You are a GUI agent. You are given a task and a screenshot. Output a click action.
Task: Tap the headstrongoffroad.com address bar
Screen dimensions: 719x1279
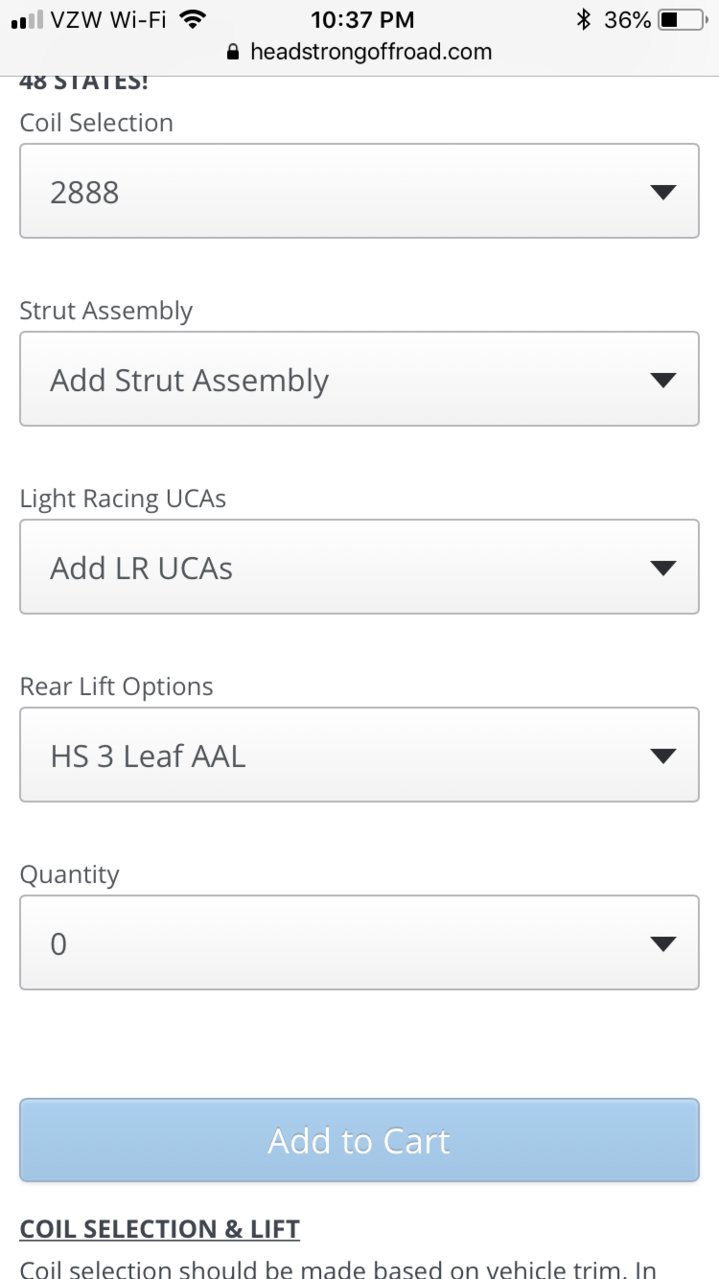point(359,52)
